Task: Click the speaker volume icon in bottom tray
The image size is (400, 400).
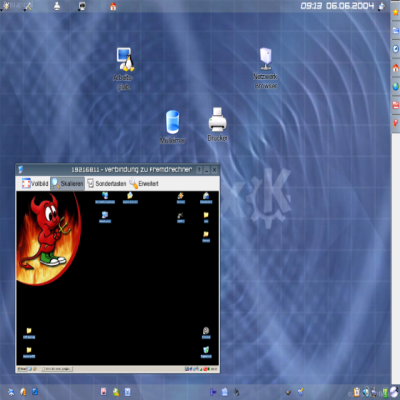Action: coord(366,391)
